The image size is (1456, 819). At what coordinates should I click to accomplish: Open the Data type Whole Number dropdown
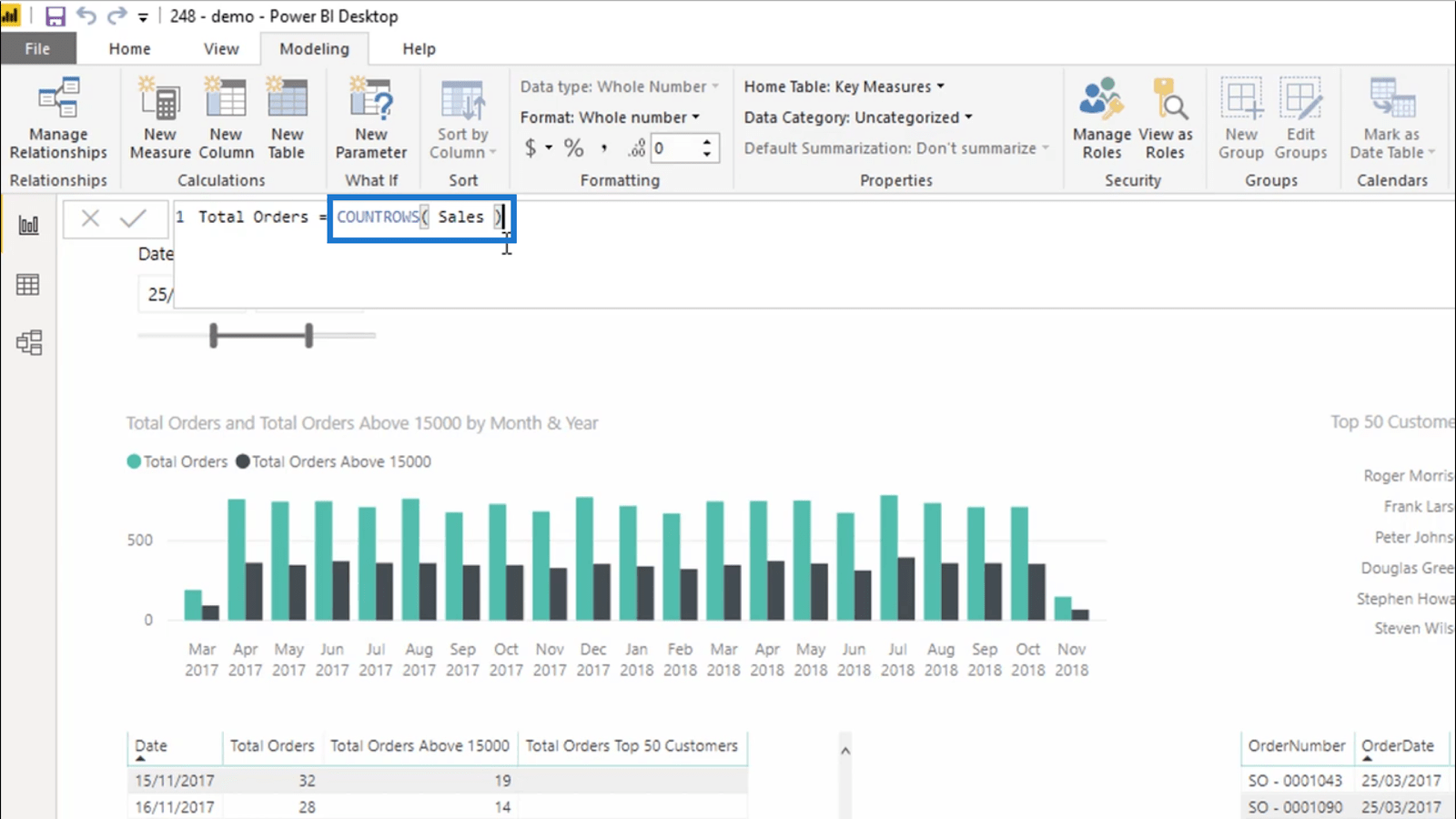(x=620, y=86)
